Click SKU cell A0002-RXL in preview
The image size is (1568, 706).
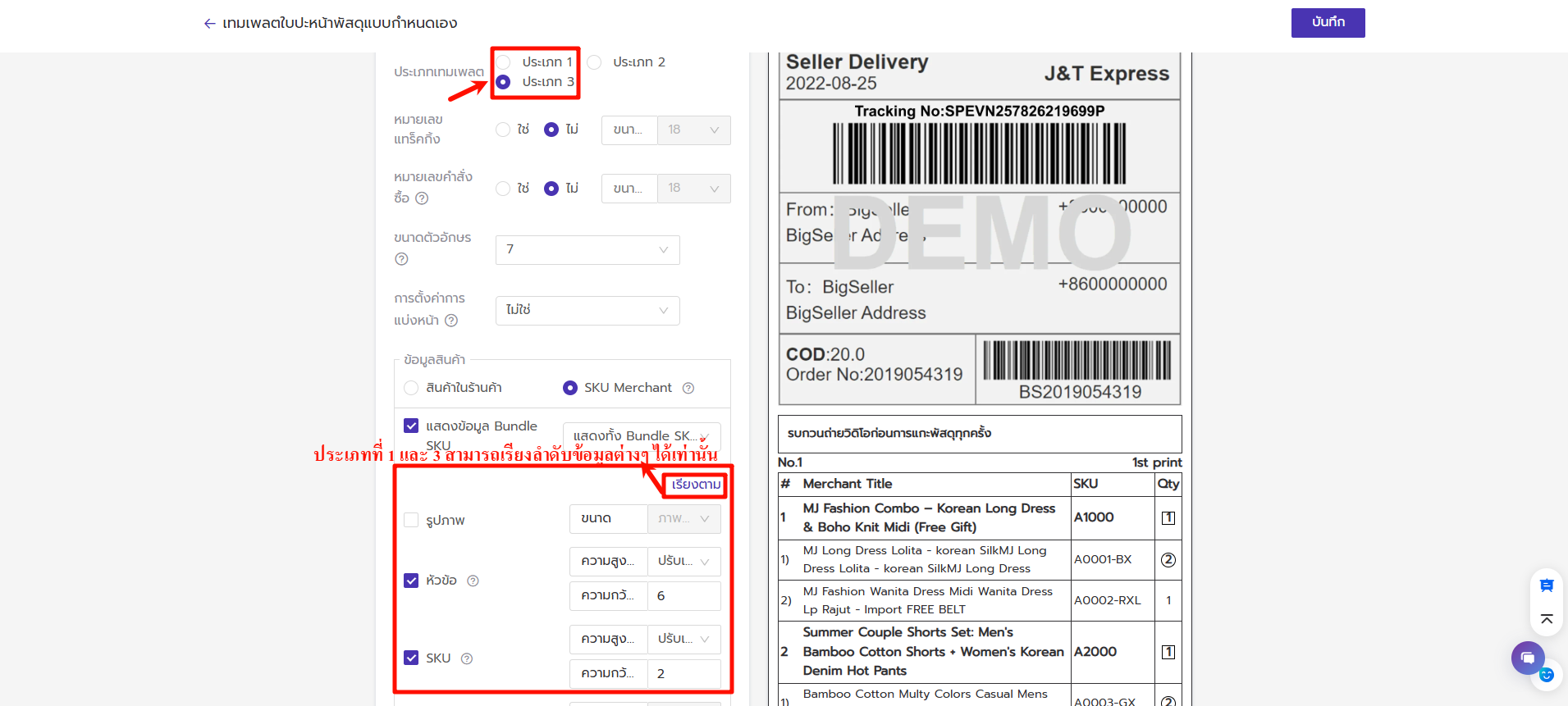[x=1107, y=601]
